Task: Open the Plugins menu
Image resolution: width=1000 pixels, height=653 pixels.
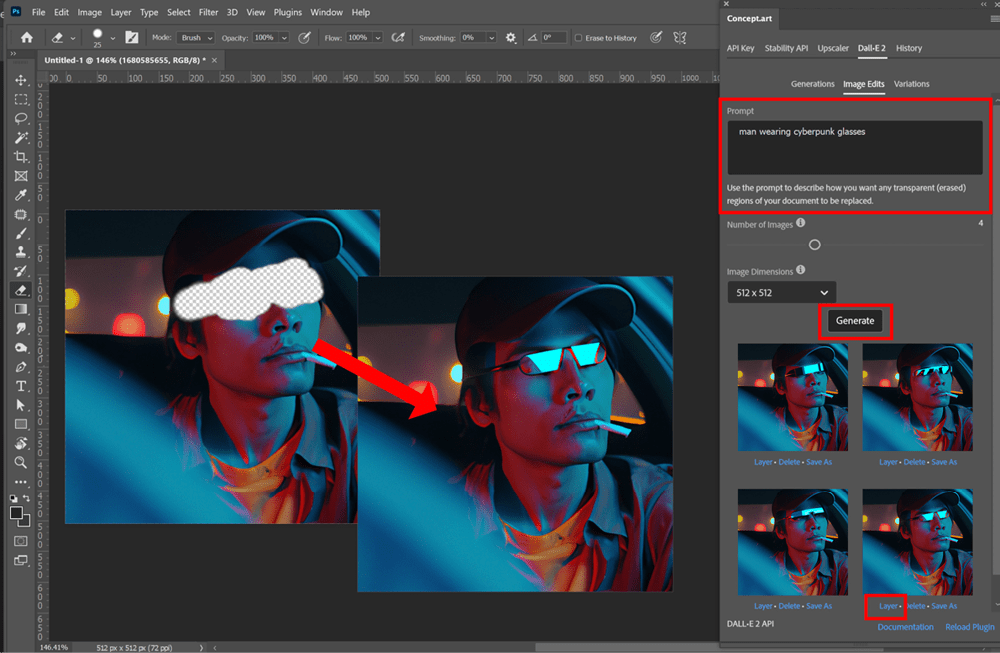Action: 288,12
